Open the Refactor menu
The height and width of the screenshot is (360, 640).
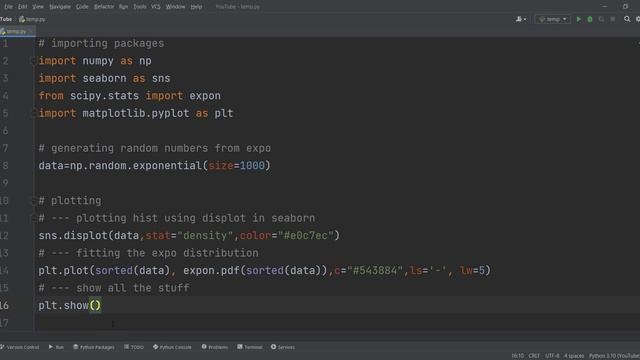(104, 7)
